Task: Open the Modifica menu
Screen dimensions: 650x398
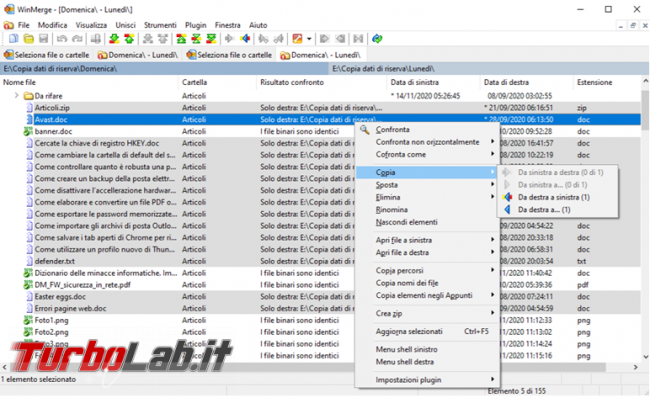Action: [x=52, y=25]
